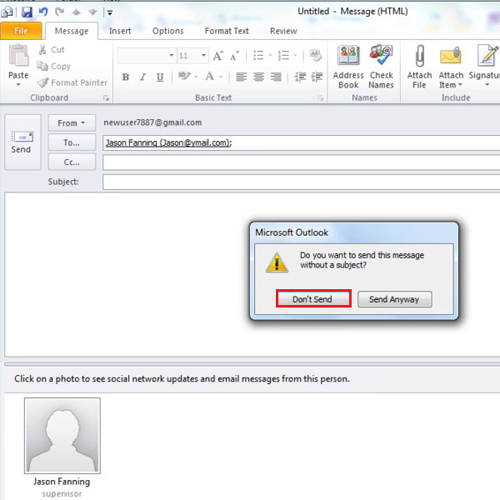Screen dimensions: 500x500
Task: Click the Bullets list icon
Action: coord(258,55)
